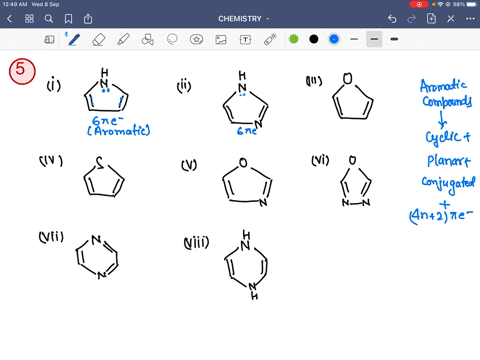Close the editing toolbar with the X
The image size is (480, 360).
(451, 19)
